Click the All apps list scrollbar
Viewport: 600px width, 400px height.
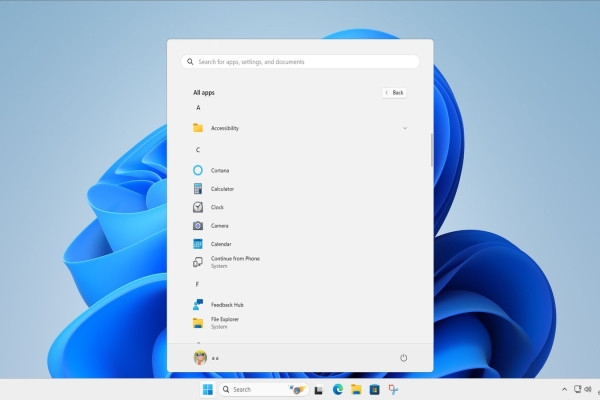click(432, 150)
